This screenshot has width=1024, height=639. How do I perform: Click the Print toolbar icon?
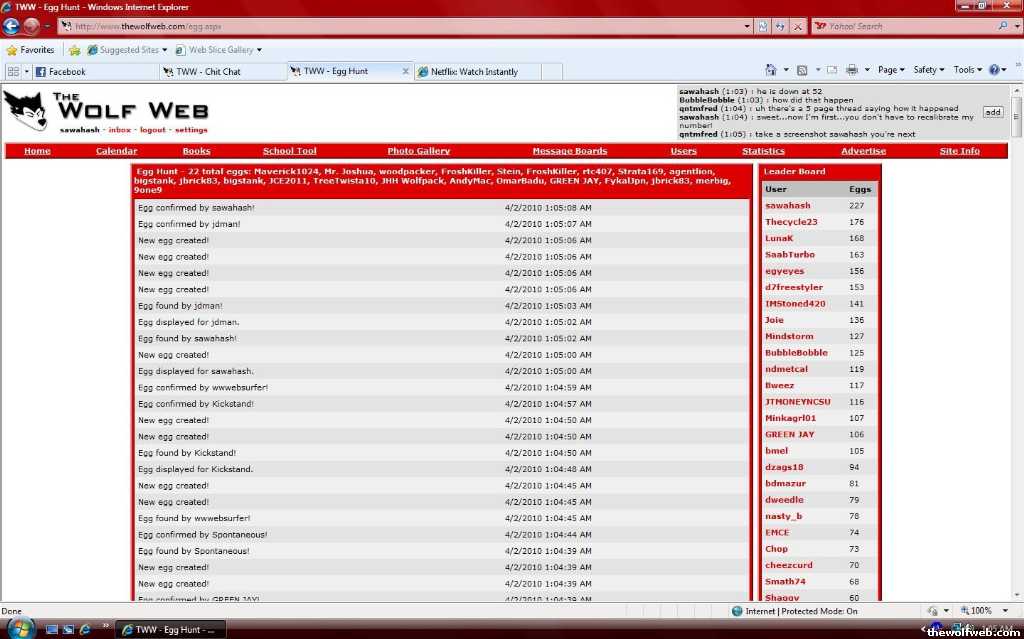tap(852, 70)
